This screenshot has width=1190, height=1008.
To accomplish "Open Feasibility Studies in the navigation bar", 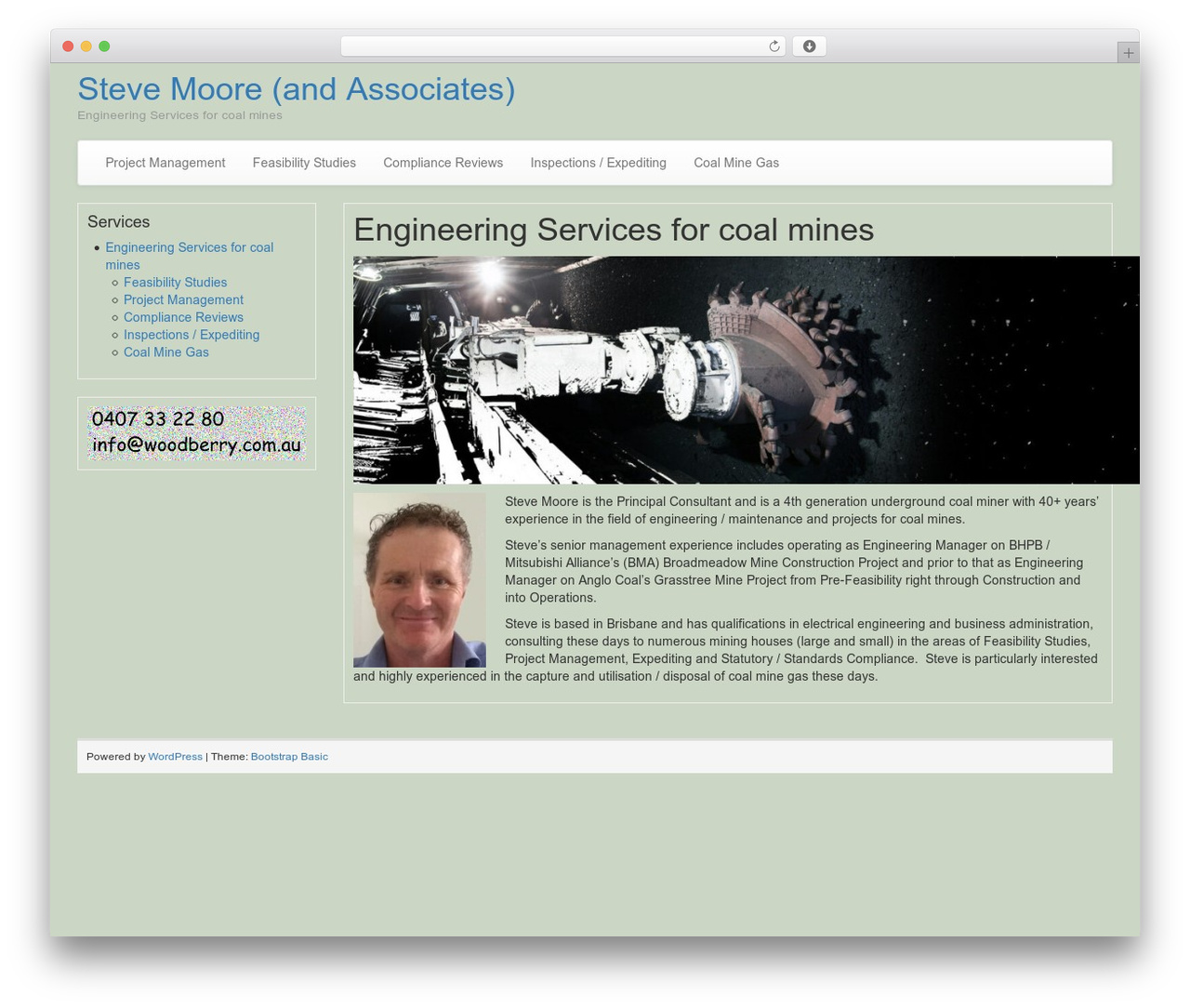I will [x=304, y=163].
